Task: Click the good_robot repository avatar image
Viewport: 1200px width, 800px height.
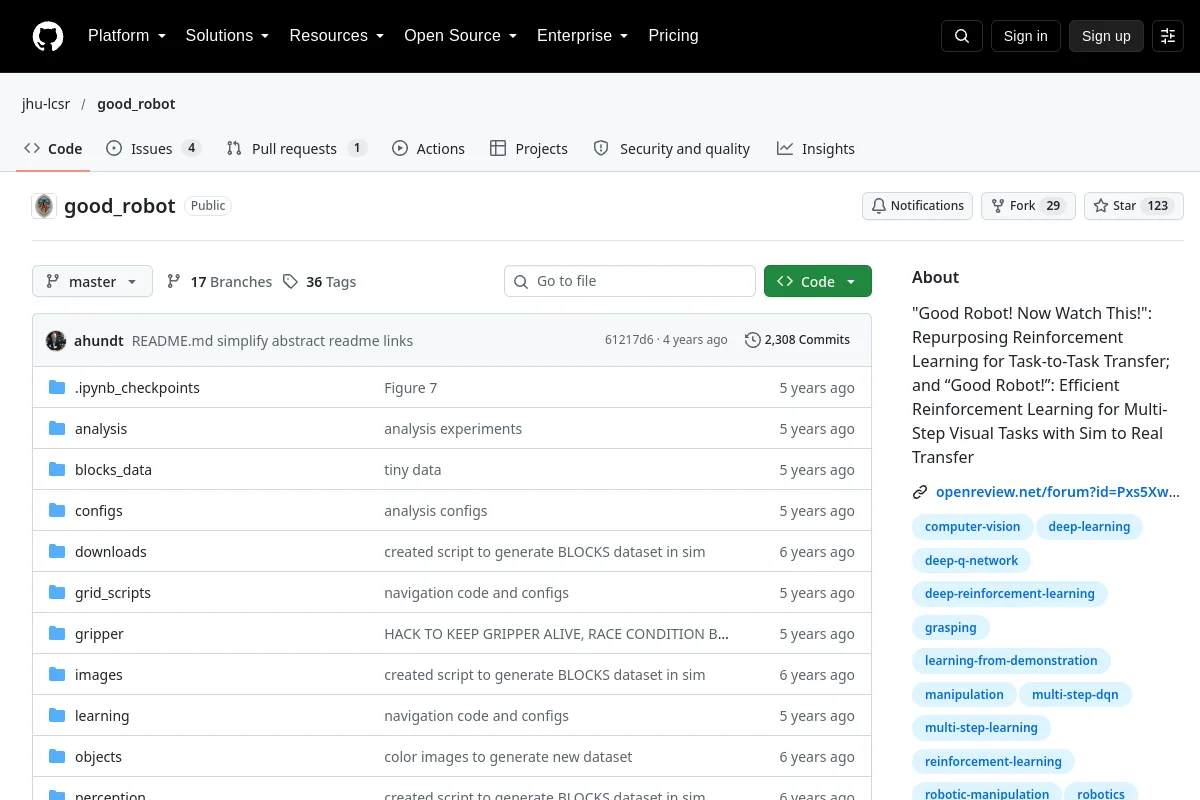Action: pyautogui.click(x=44, y=206)
